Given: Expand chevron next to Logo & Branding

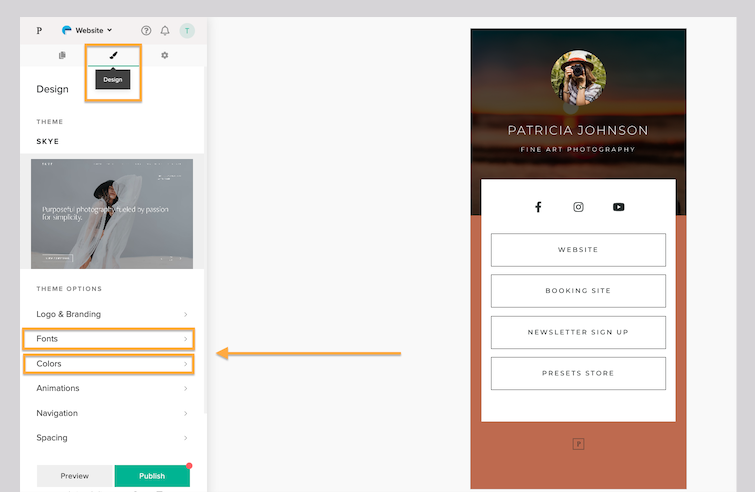Looking at the screenshot, I should click(185, 314).
